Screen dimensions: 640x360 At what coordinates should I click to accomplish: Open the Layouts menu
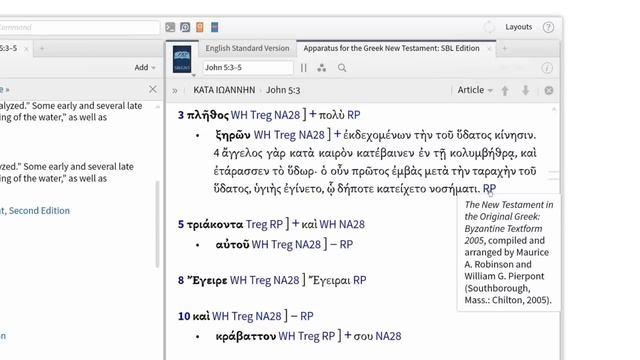point(518,27)
